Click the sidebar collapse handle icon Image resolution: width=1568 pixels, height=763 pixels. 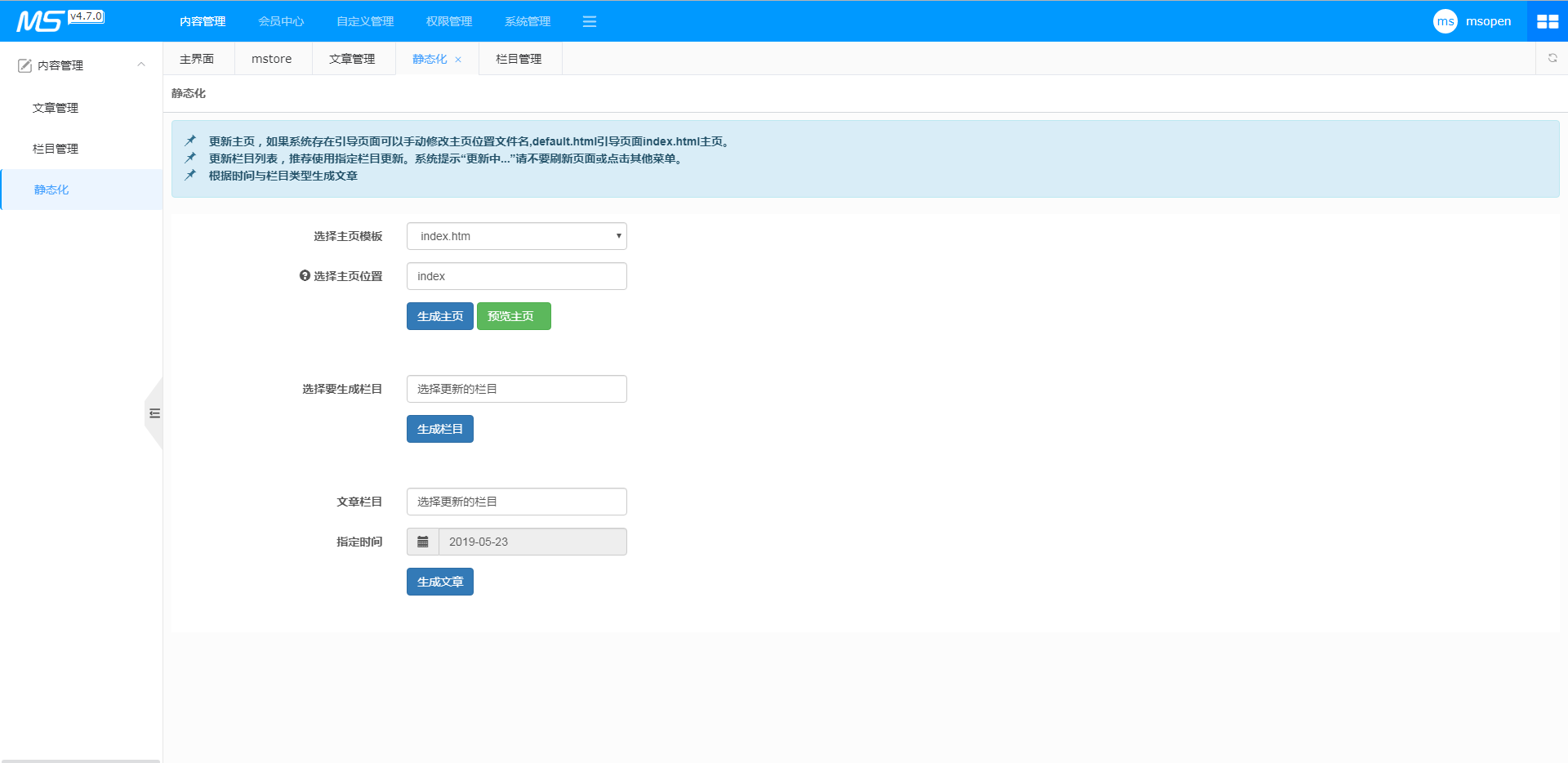pyautogui.click(x=154, y=413)
